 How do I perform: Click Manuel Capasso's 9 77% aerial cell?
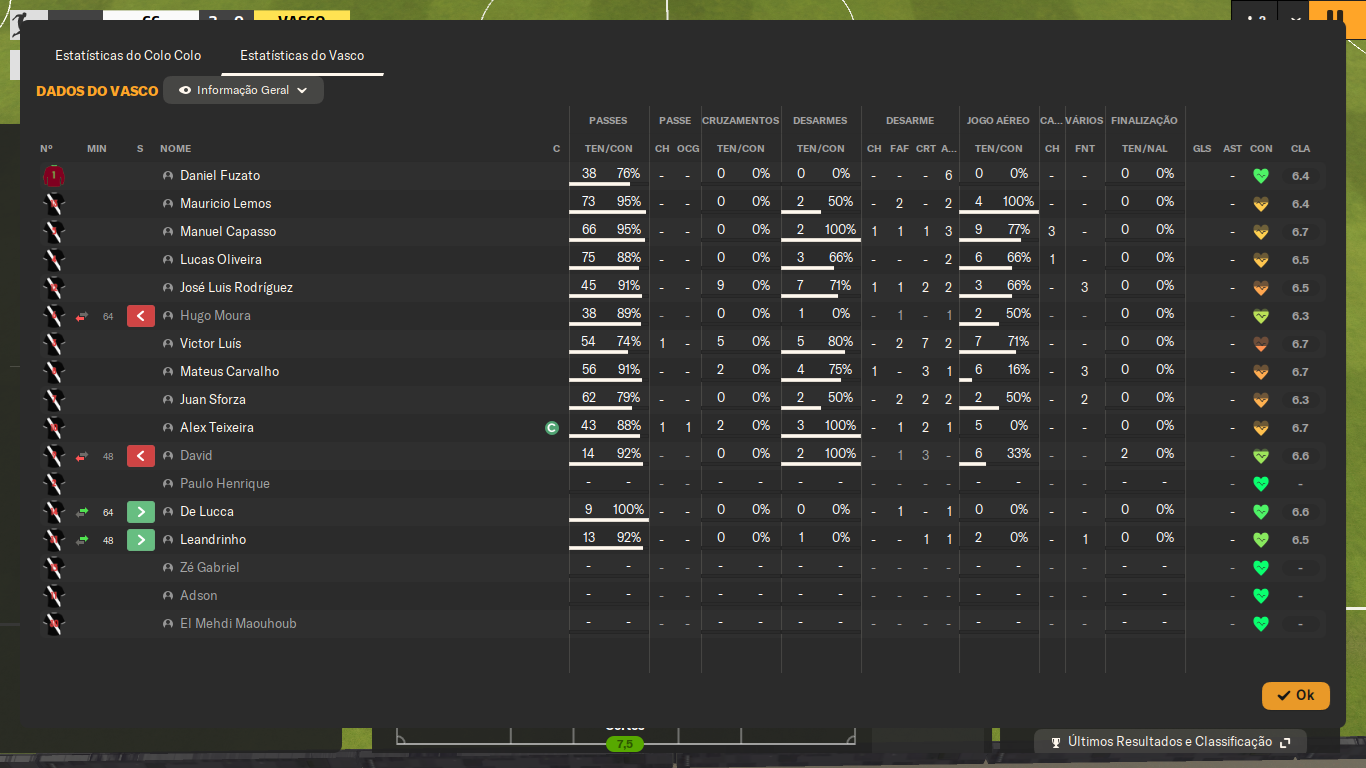999,231
